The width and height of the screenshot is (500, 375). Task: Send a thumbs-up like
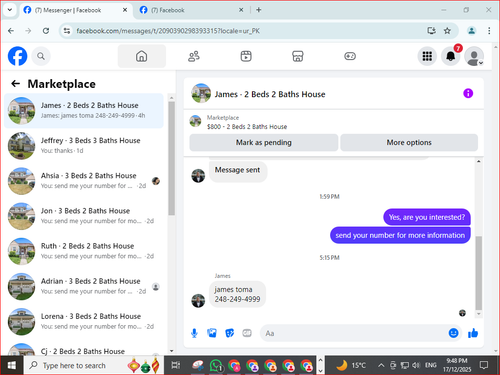tap(473, 333)
